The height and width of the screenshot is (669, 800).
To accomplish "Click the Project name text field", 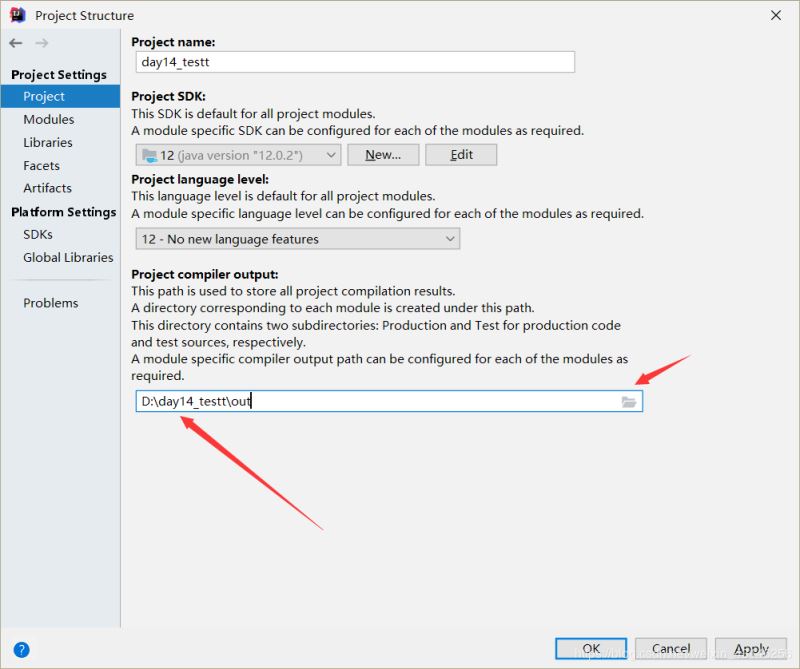I will [355, 62].
